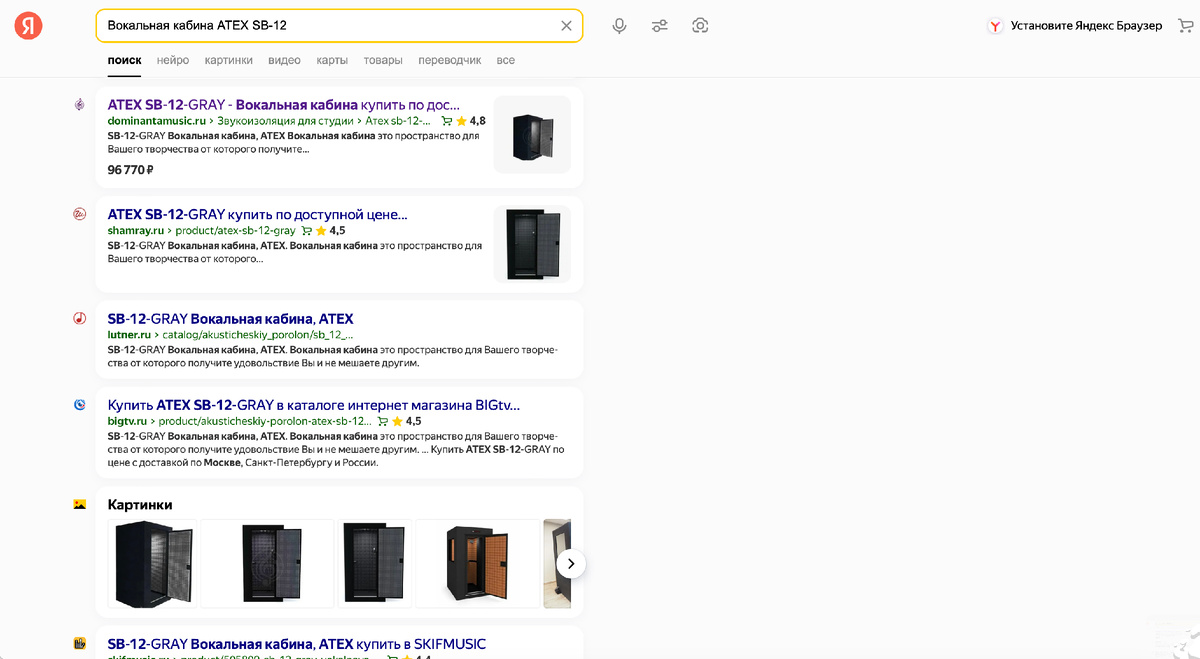Open the 'все' services tab
Viewport: 1200px width, 659px height.
tap(506, 60)
